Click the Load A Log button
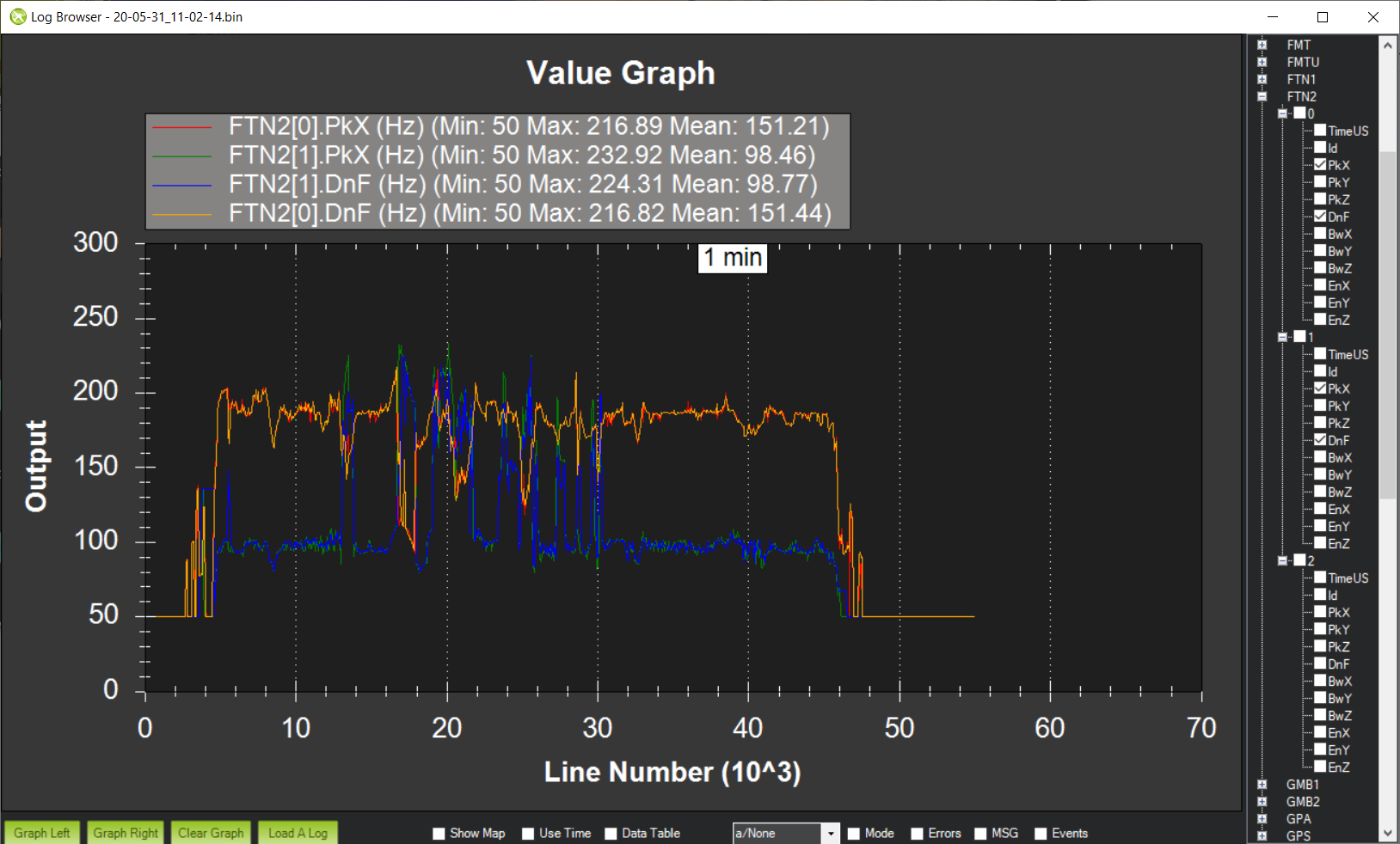This screenshot has height=844, width=1400. (x=298, y=833)
